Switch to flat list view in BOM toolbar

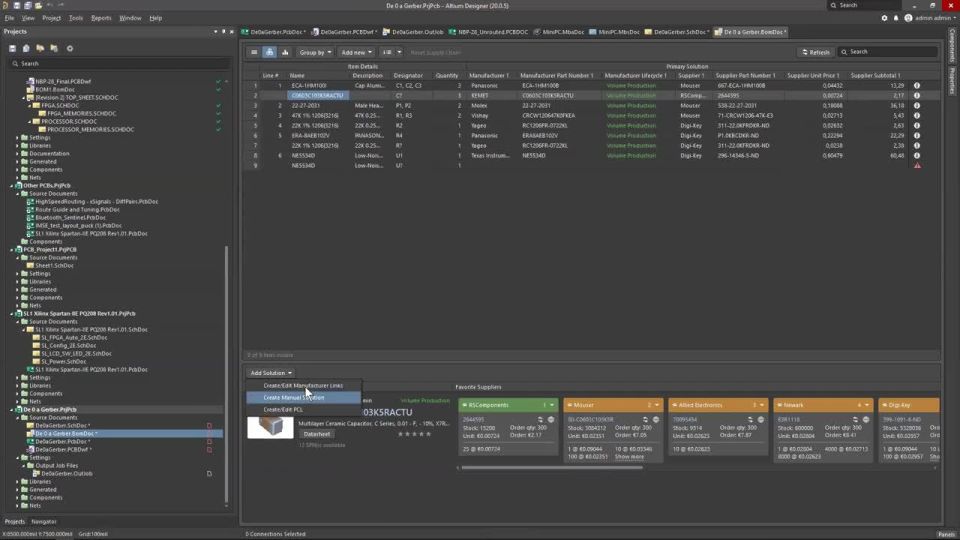(x=254, y=53)
